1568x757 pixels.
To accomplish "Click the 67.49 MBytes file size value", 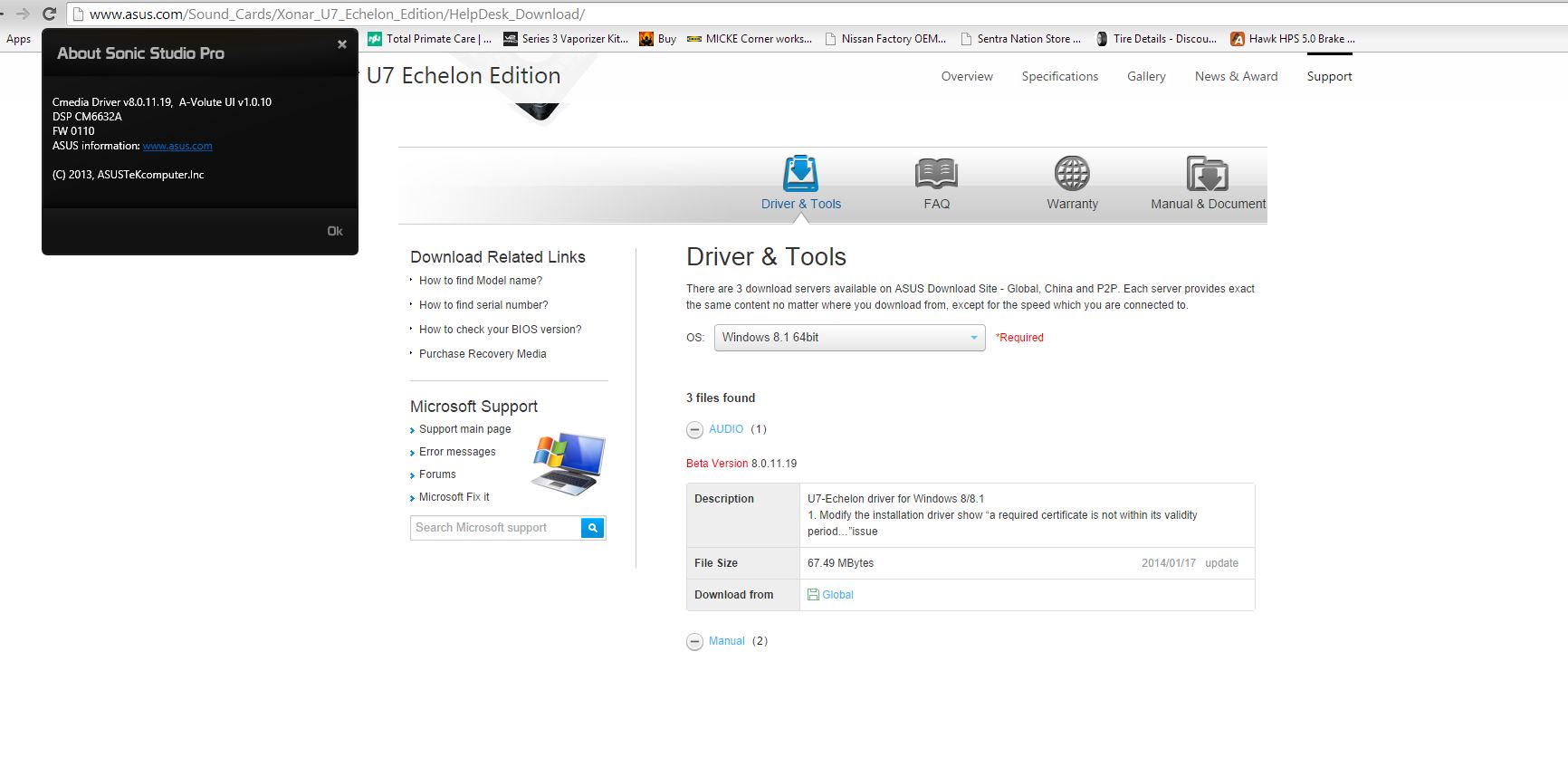I will [x=841, y=563].
